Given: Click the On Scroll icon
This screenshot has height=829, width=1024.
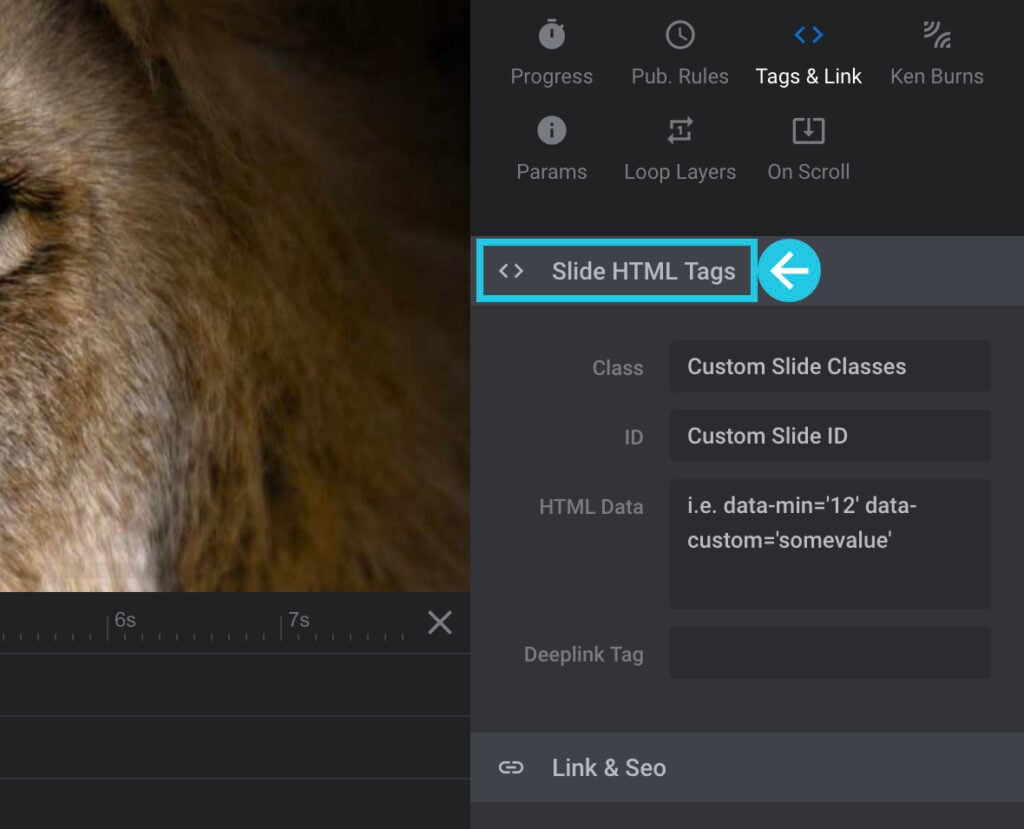Looking at the screenshot, I should click(808, 130).
